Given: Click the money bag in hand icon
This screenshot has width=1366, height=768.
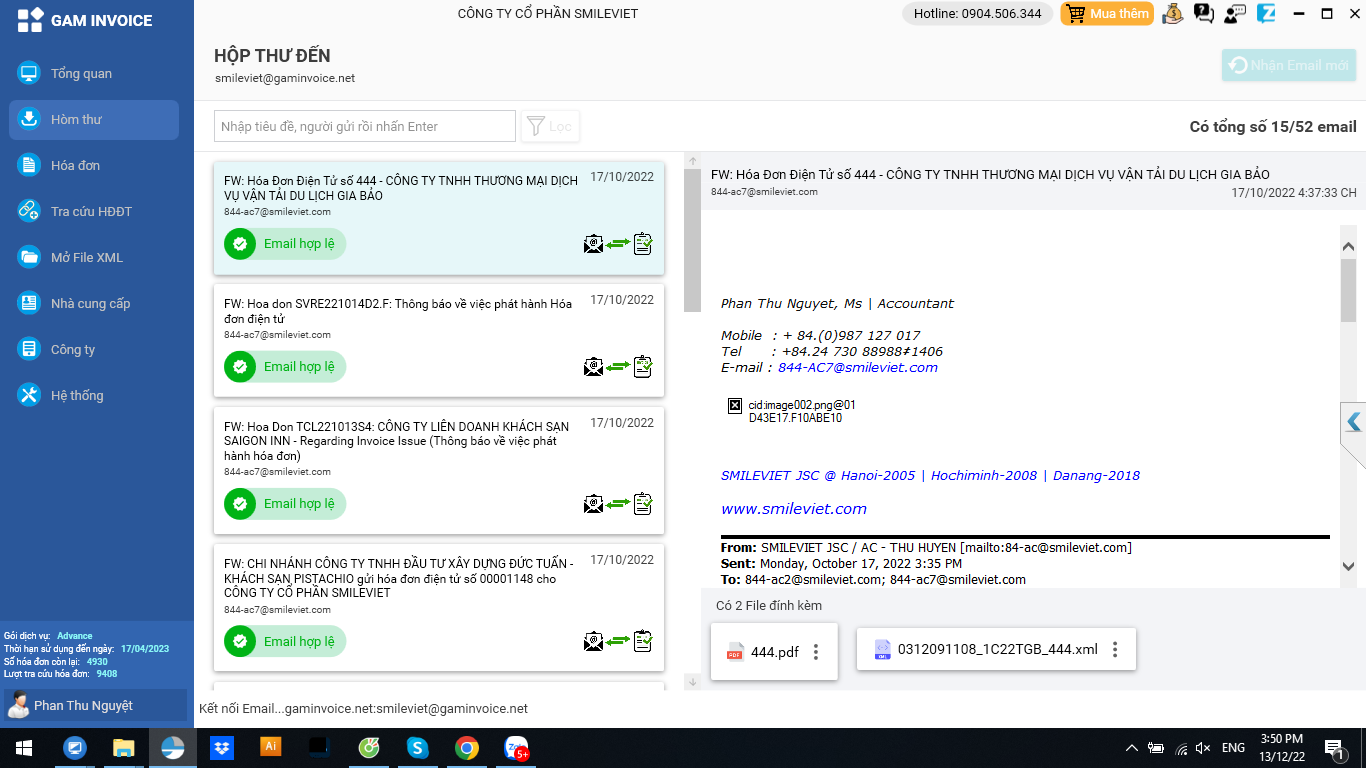Looking at the screenshot, I should [1173, 14].
